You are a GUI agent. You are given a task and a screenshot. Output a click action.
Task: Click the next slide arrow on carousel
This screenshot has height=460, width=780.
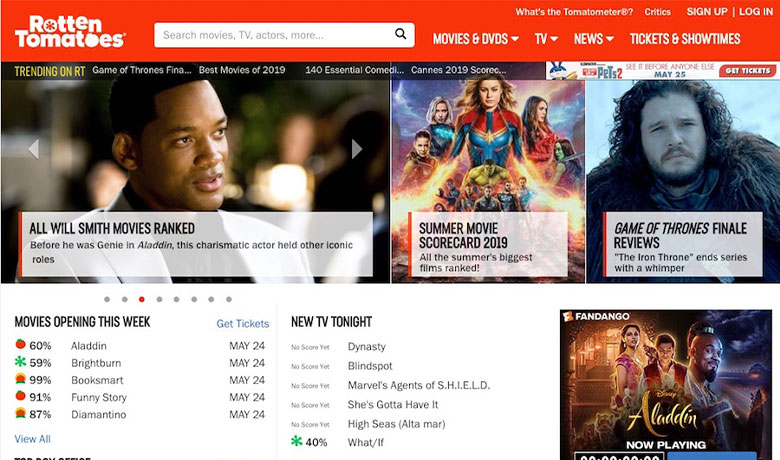357,149
